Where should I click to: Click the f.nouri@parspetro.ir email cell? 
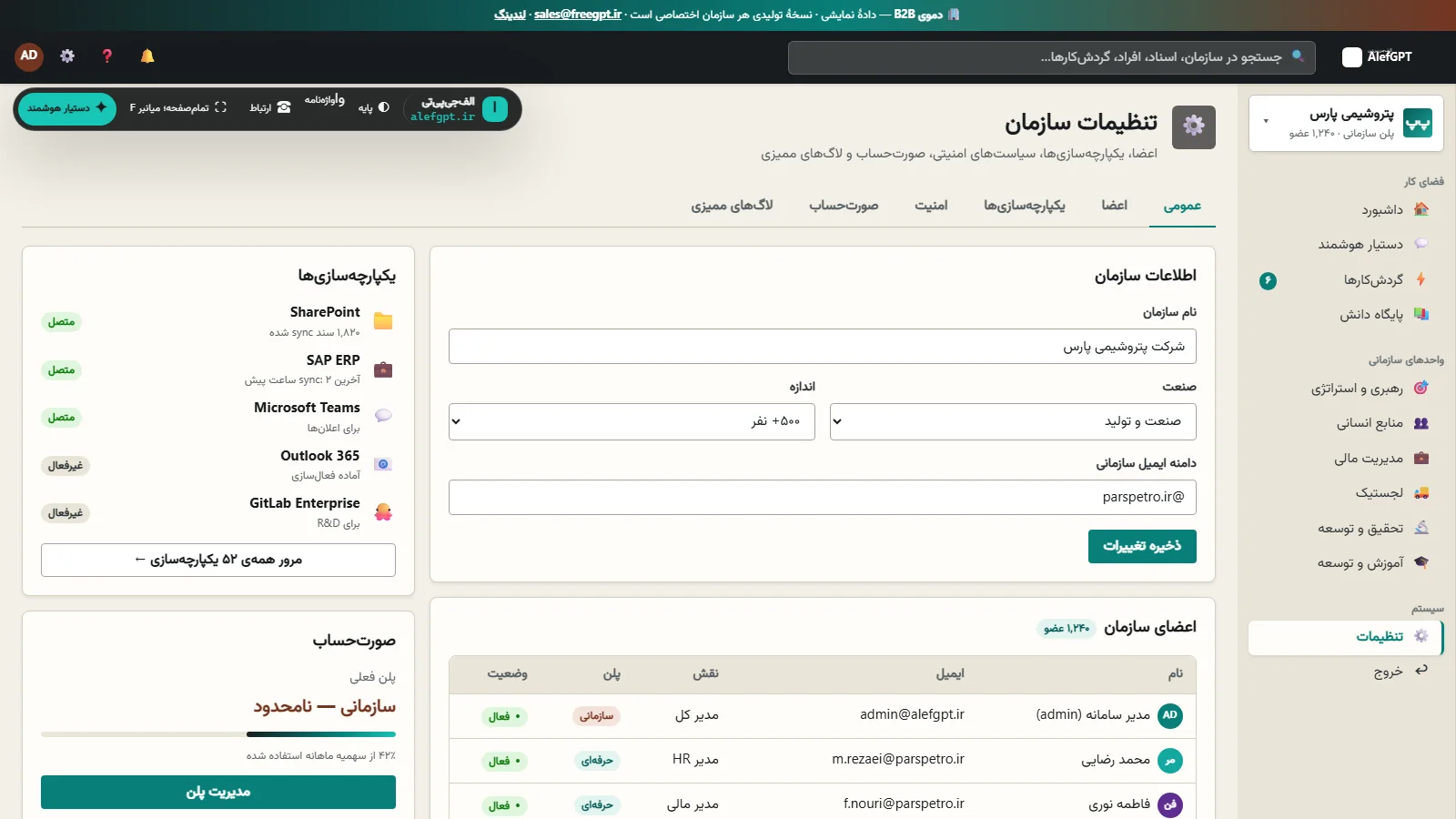click(x=904, y=804)
